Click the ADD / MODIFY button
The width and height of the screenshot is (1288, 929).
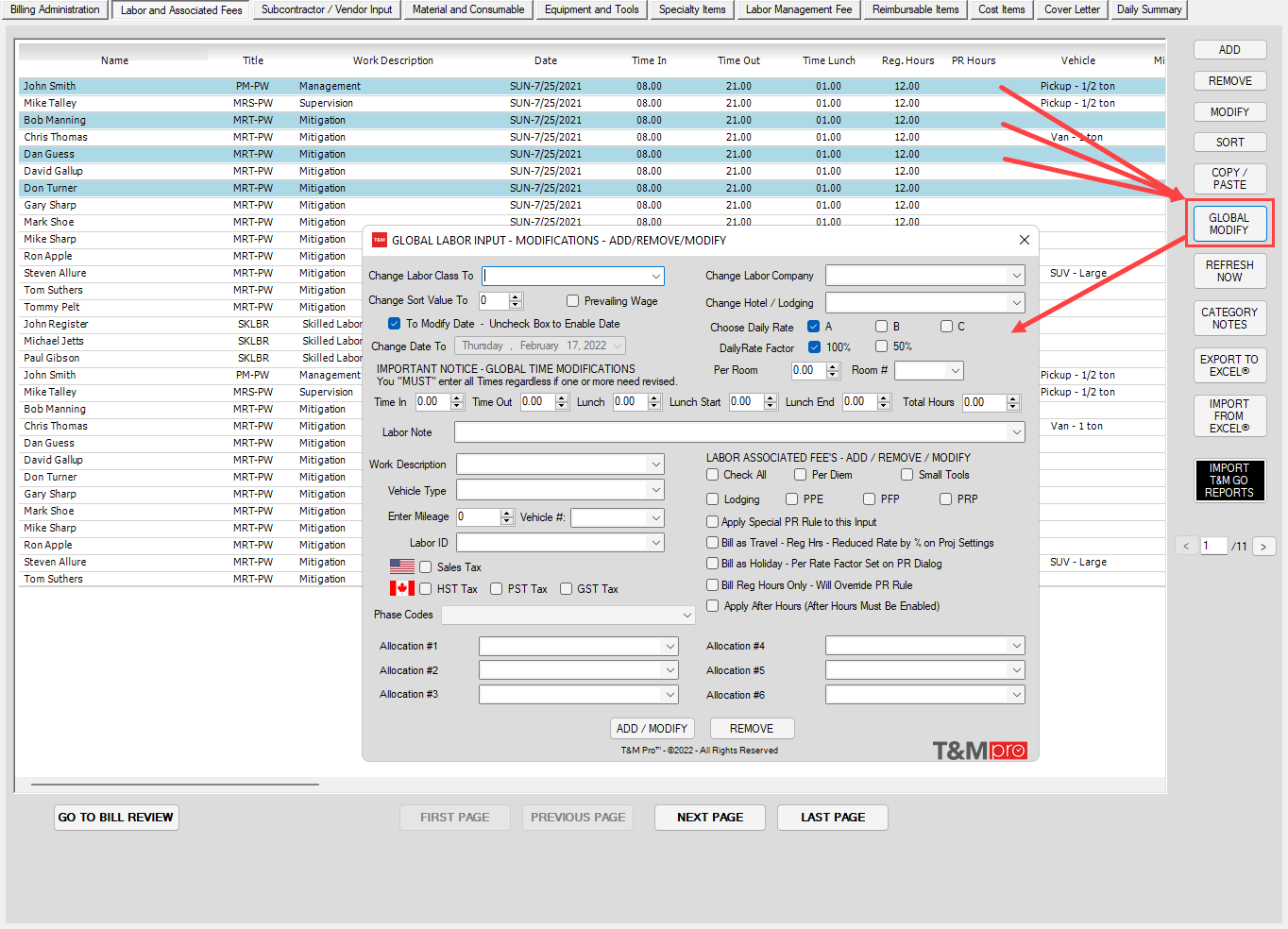652,729
